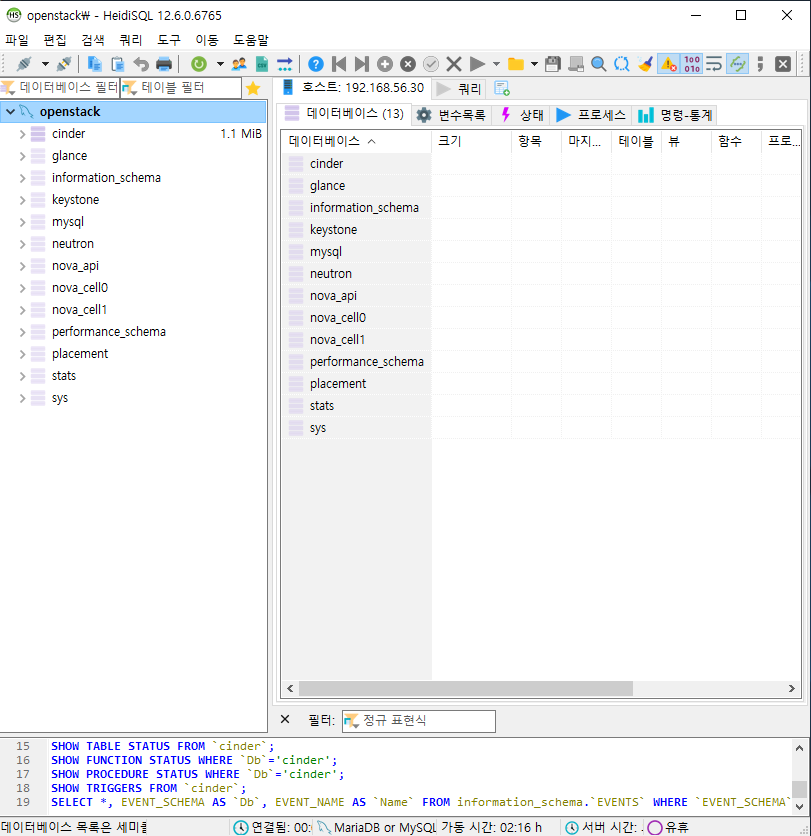Open the session manager connect icon

(x=24, y=64)
